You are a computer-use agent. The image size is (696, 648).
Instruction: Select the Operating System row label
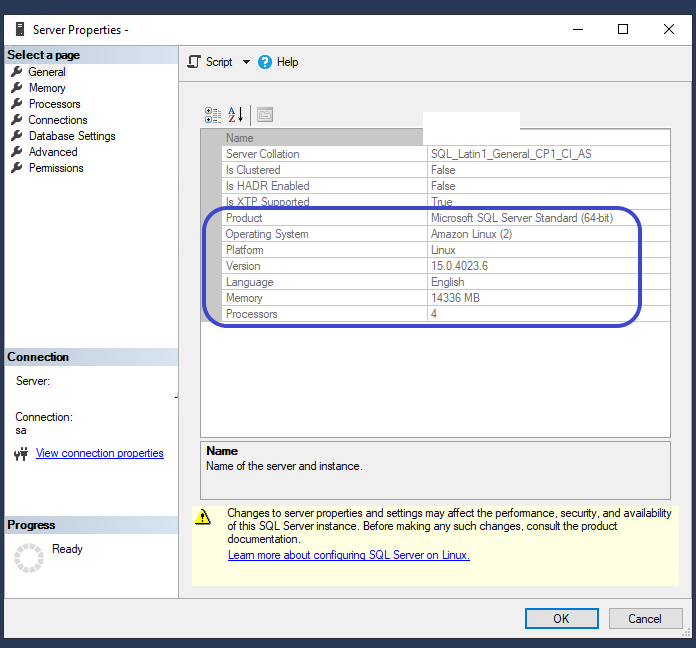[x=267, y=234]
